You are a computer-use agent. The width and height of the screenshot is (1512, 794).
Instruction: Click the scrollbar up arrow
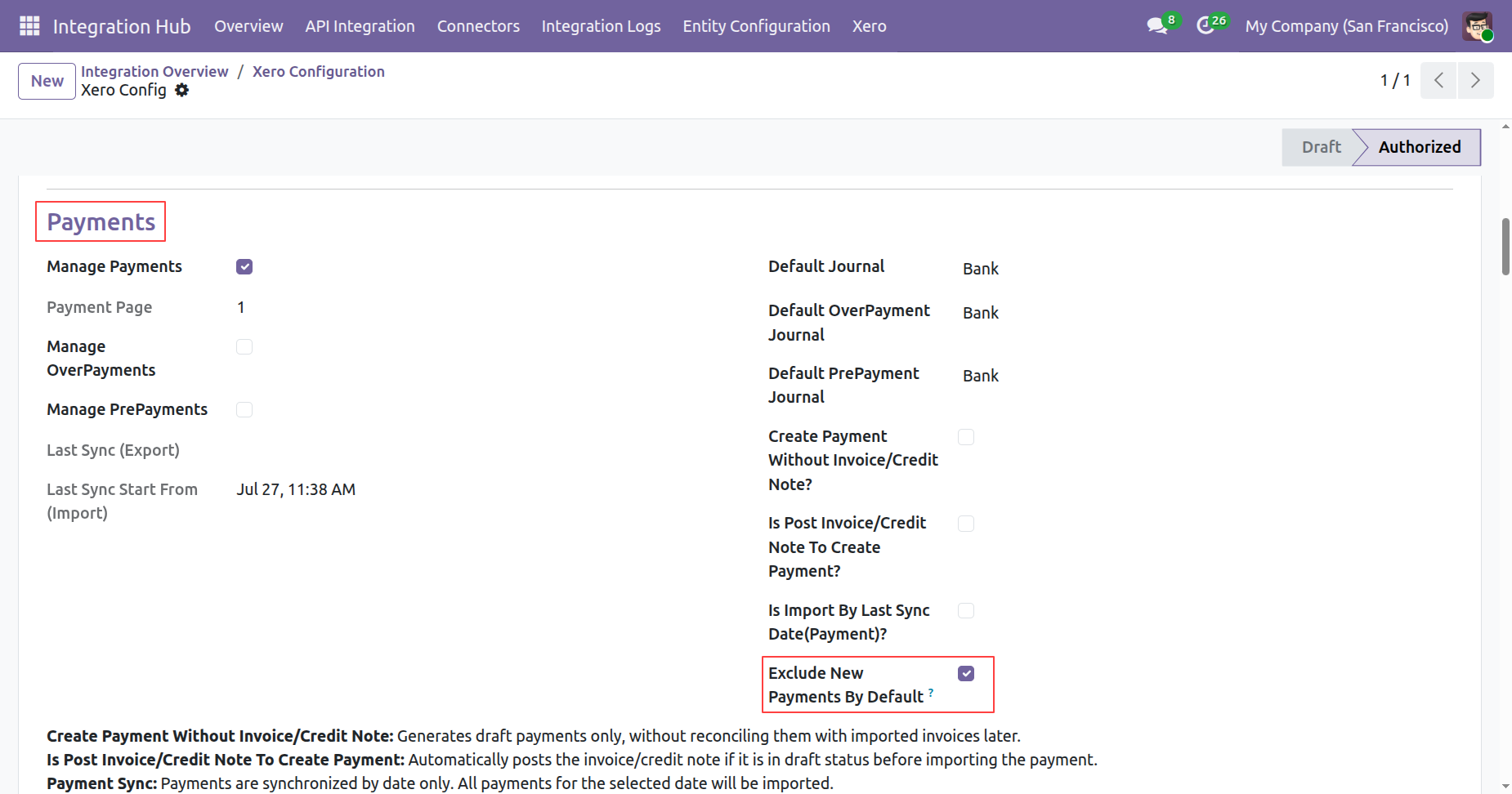[x=1505, y=127]
